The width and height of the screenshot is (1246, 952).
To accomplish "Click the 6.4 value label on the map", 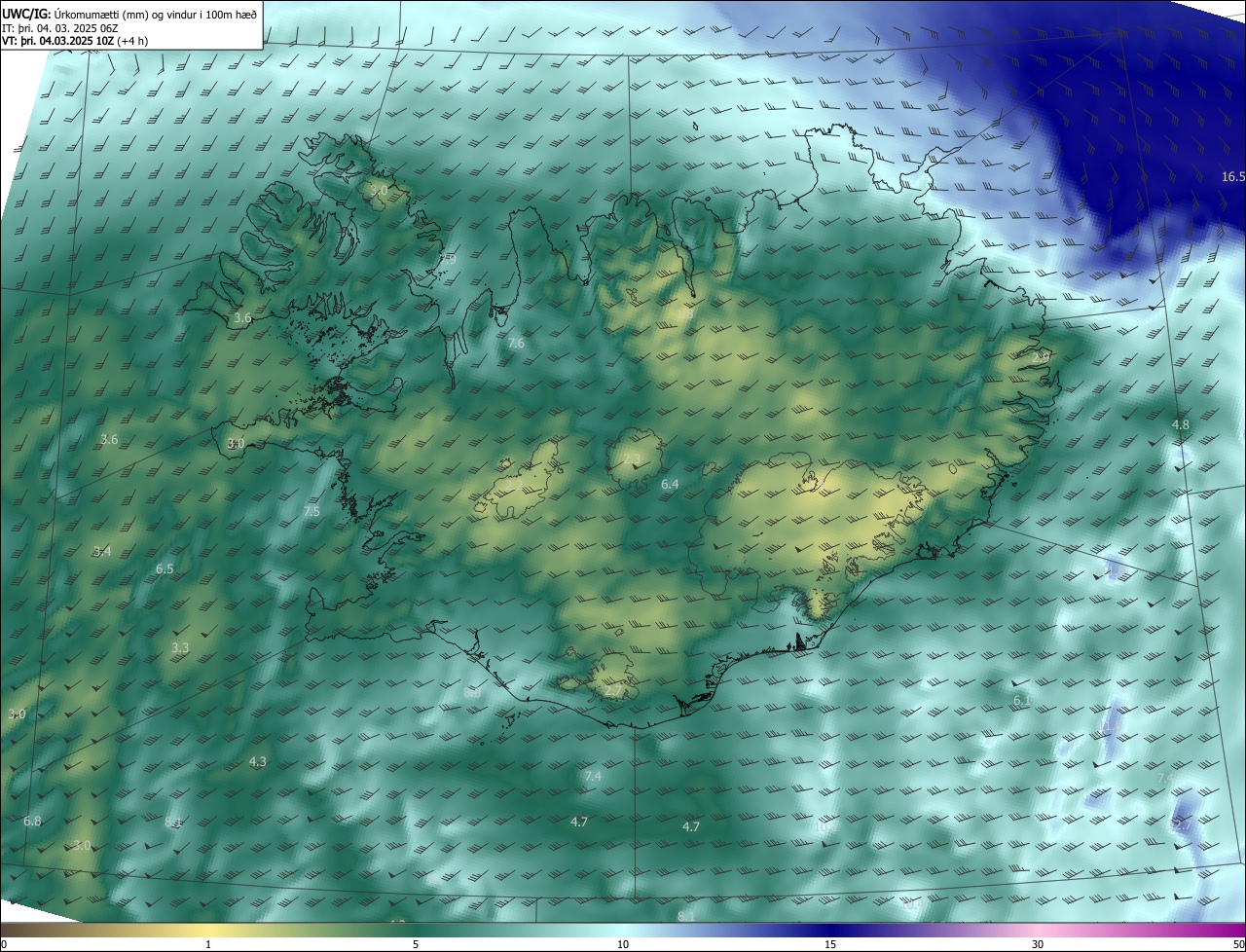I will (x=670, y=484).
